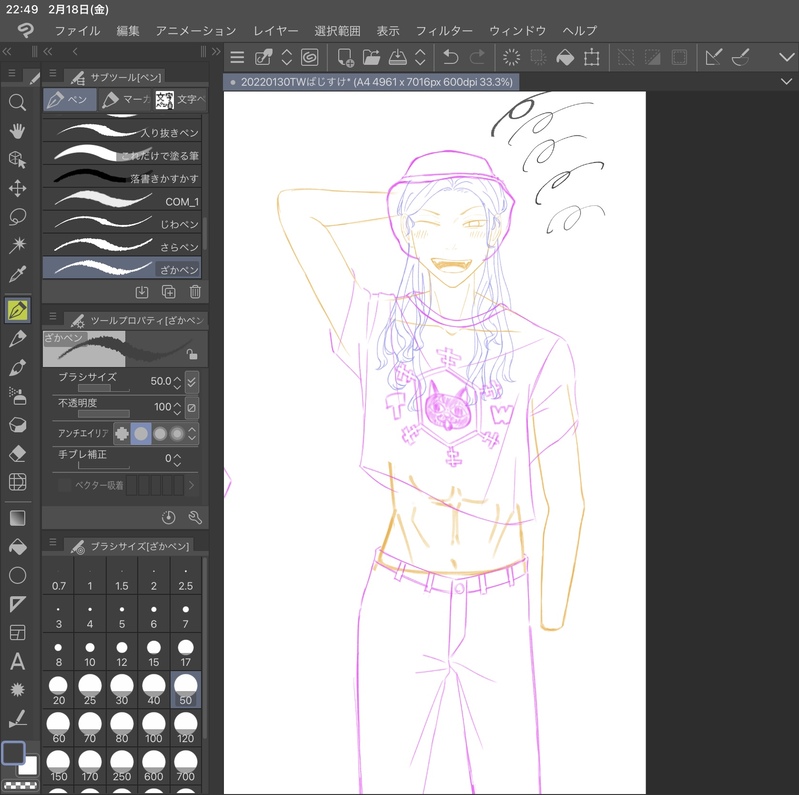Open save options up-down arrows
The width and height of the screenshot is (799, 795).
420,57
